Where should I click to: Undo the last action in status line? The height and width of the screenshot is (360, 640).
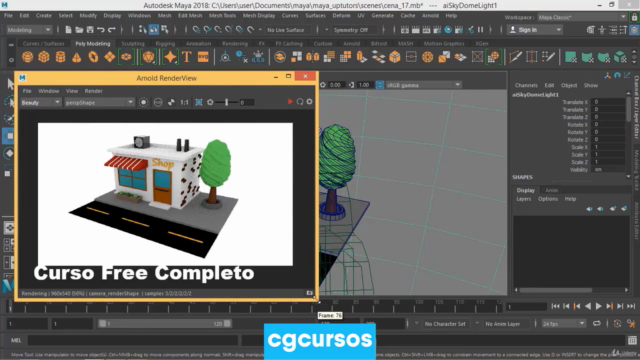pos(100,30)
